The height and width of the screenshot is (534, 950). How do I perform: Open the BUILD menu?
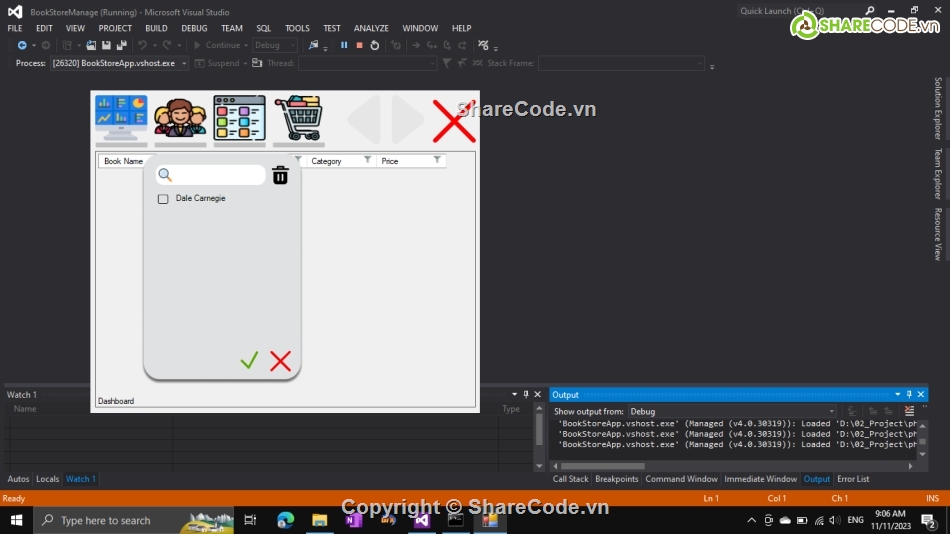[156, 28]
